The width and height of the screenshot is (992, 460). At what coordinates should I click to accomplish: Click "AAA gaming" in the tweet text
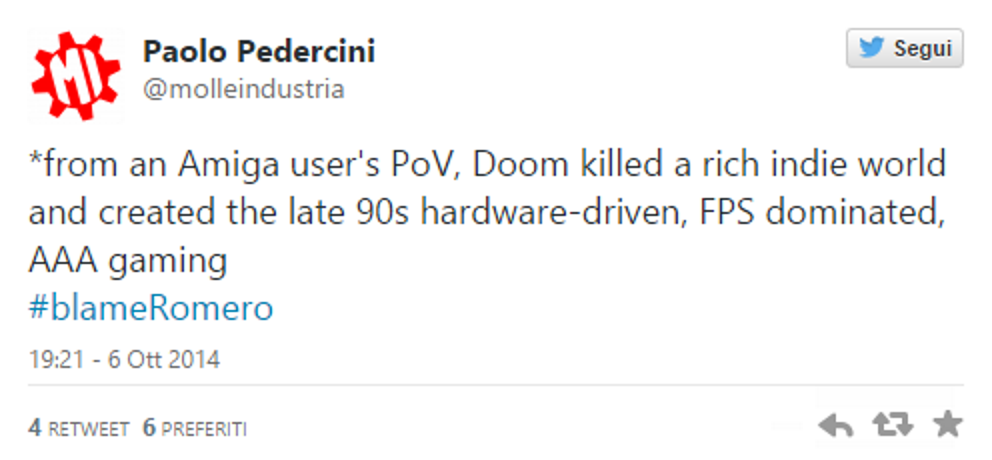(x=127, y=261)
